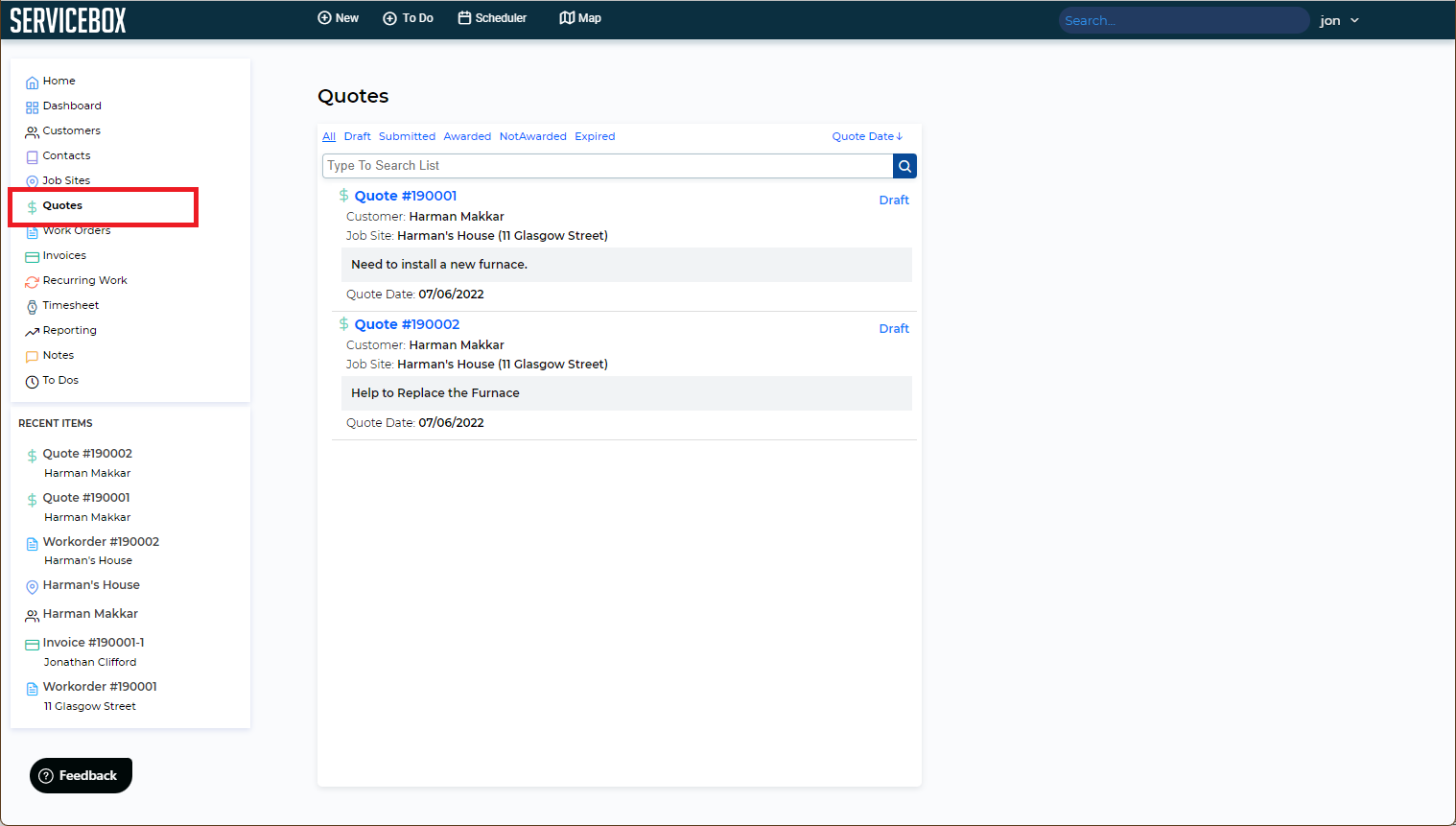The height and width of the screenshot is (826, 1456).
Task: Select Quotes in sidebar
Action: (62, 206)
